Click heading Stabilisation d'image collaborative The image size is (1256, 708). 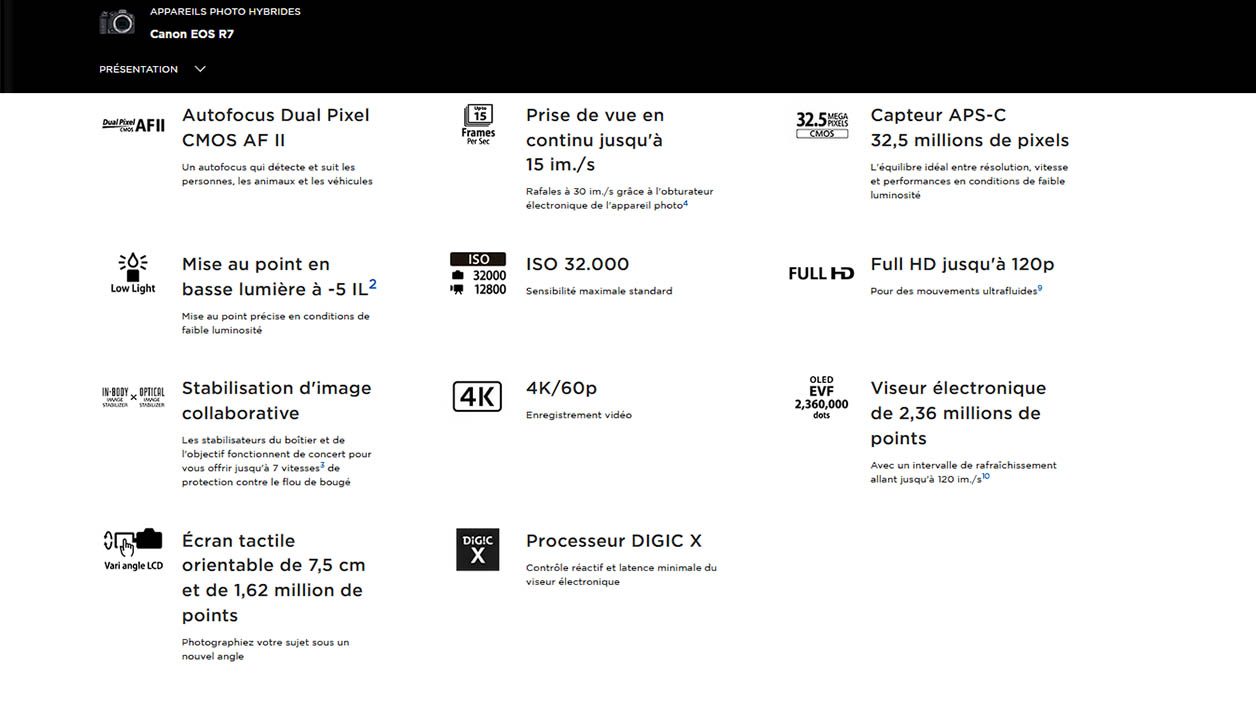pyautogui.click(x=276, y=400)
